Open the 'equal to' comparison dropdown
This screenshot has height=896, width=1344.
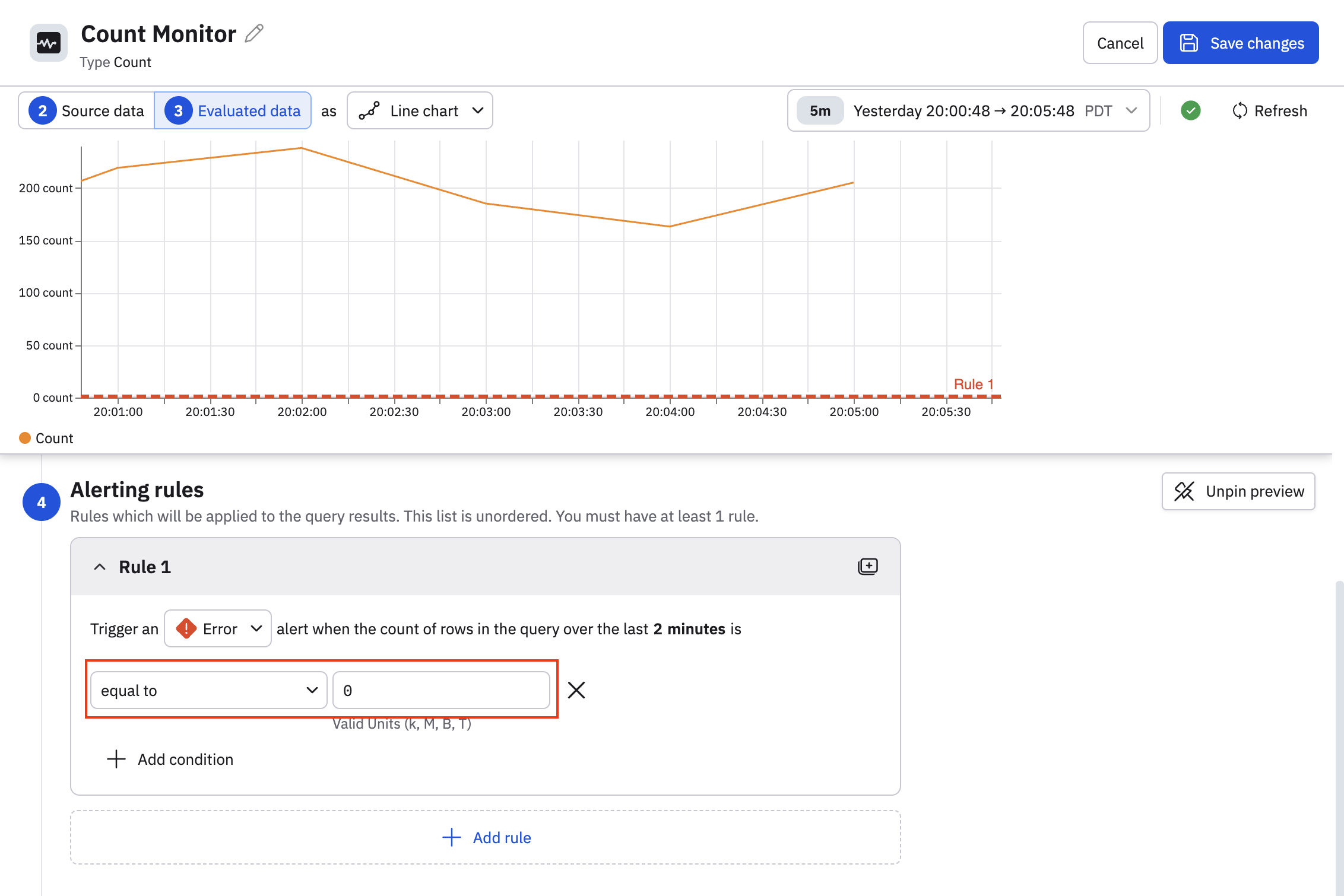[x=208, y=690]
